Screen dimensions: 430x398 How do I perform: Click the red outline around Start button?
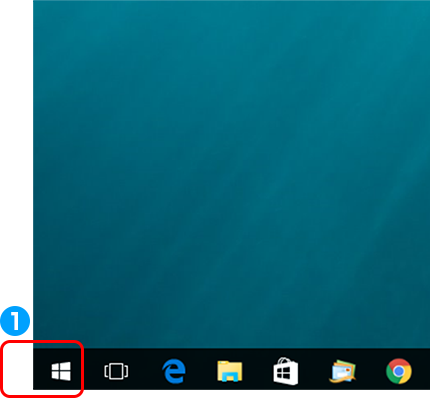[42, 341]
